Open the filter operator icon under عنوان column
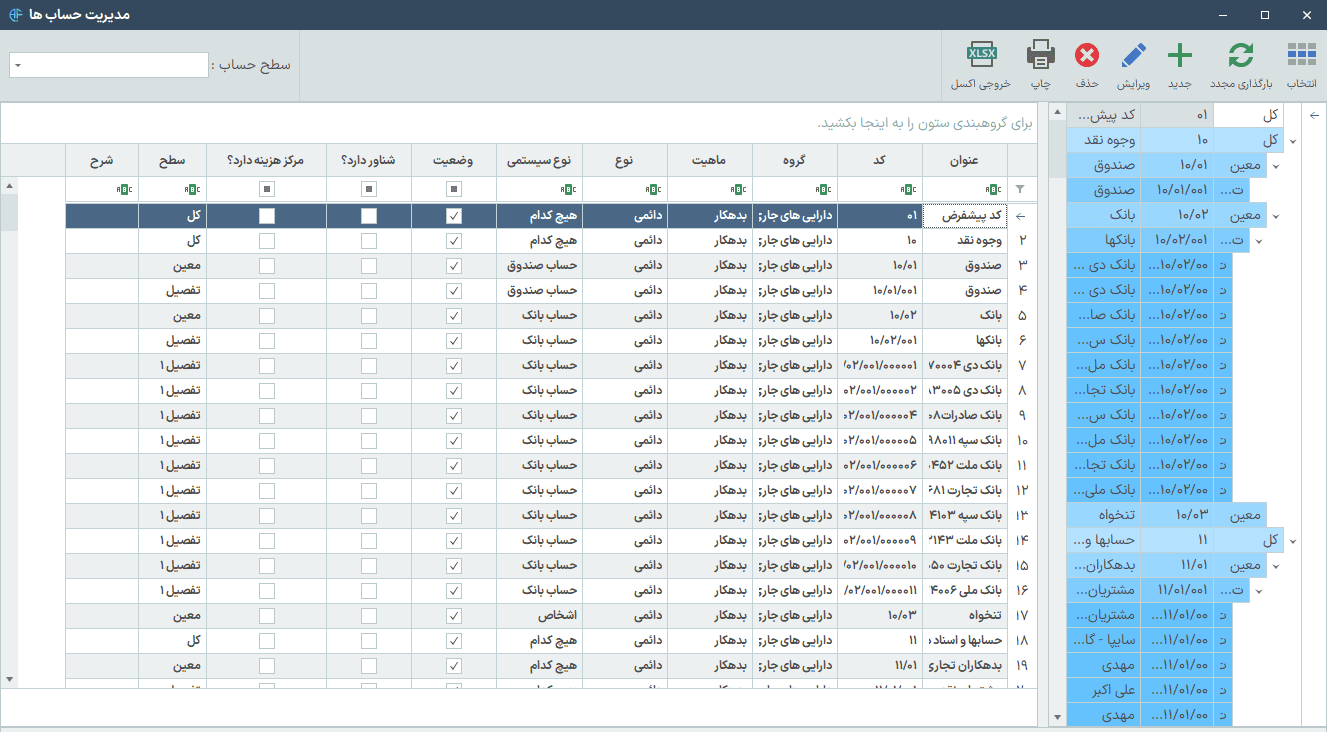The height and width of the screenshot is (732, 1327). tap(993, 189)
